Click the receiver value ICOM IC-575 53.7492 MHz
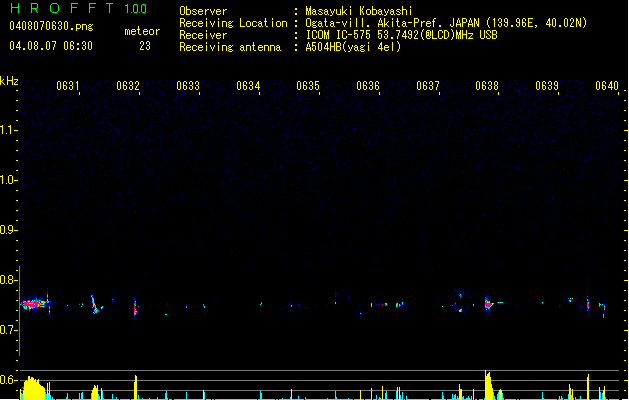629x400 pixels. click(402, 35)
